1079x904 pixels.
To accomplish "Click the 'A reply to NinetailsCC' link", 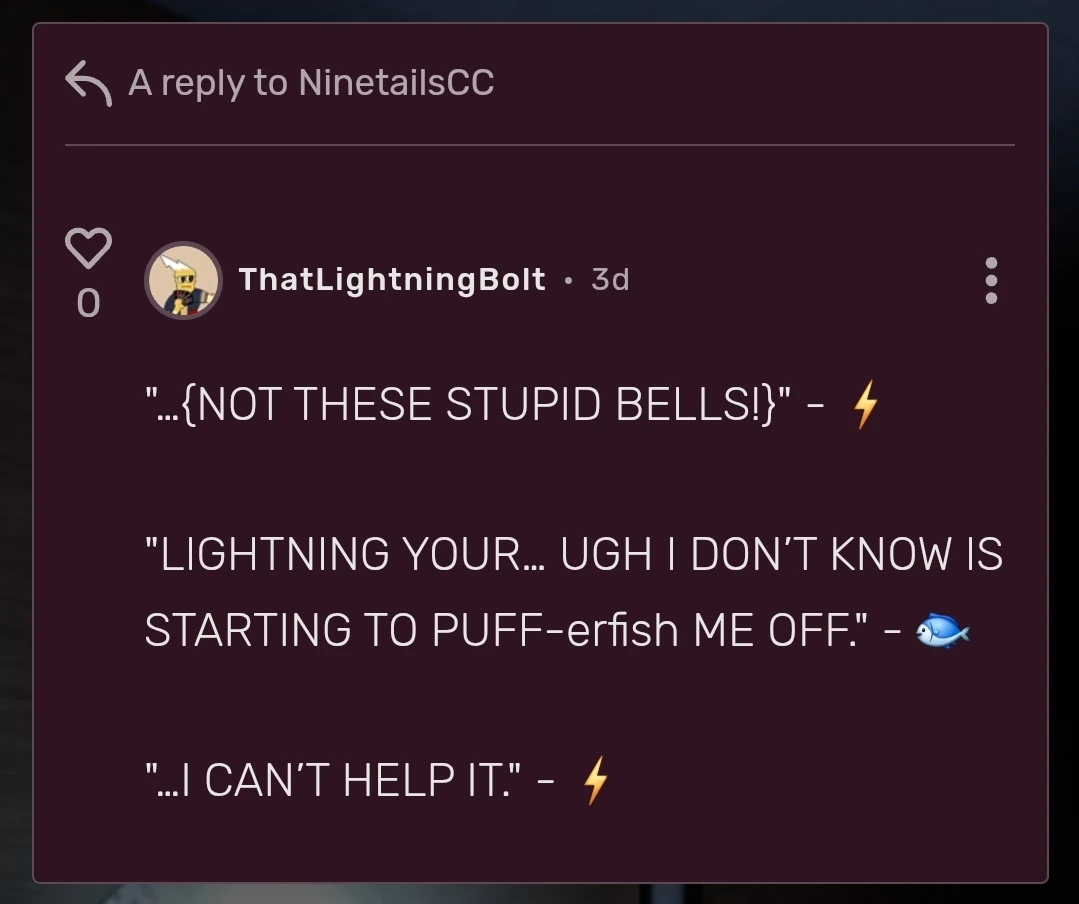I will pyautogui.click(x=310, y=82).
